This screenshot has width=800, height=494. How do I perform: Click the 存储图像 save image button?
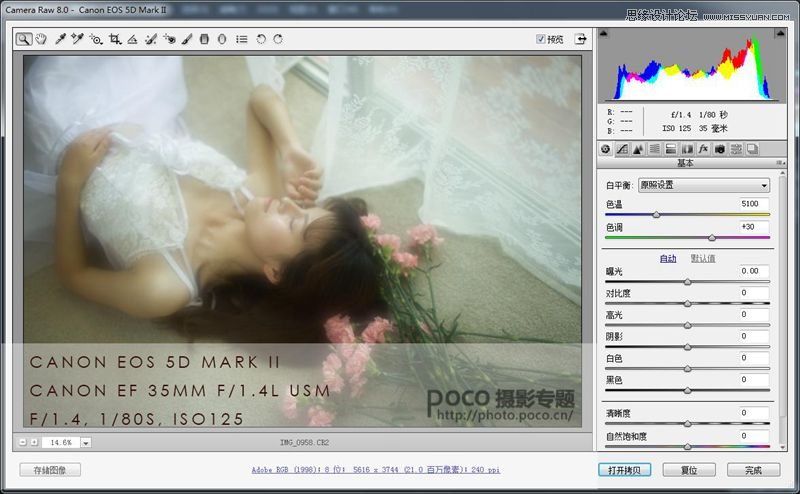[50, 470]
